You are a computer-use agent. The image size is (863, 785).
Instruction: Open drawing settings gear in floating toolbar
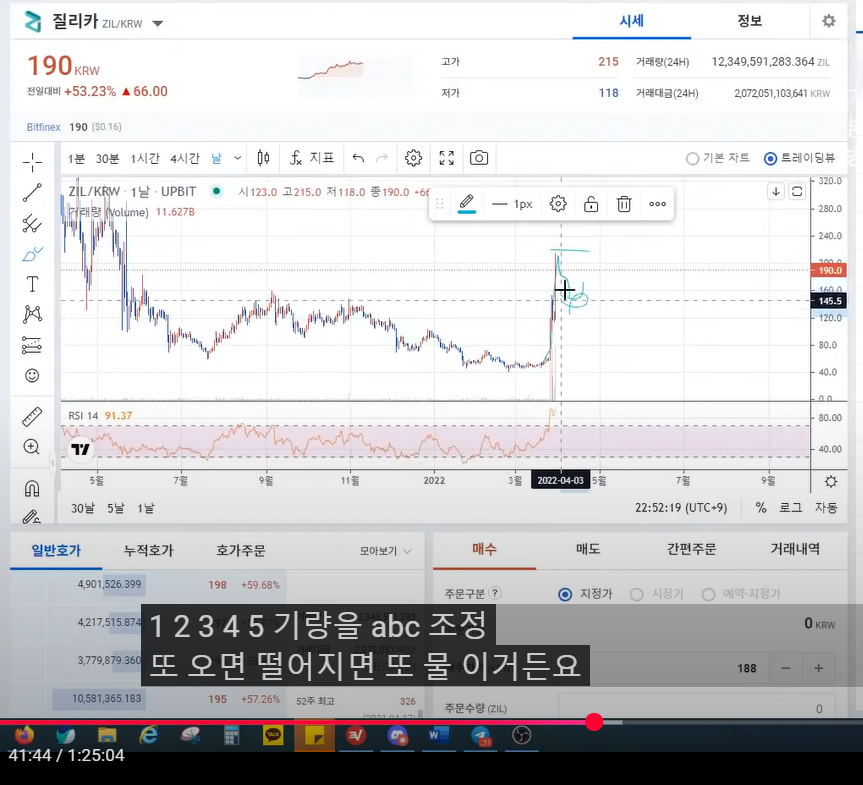558,204
